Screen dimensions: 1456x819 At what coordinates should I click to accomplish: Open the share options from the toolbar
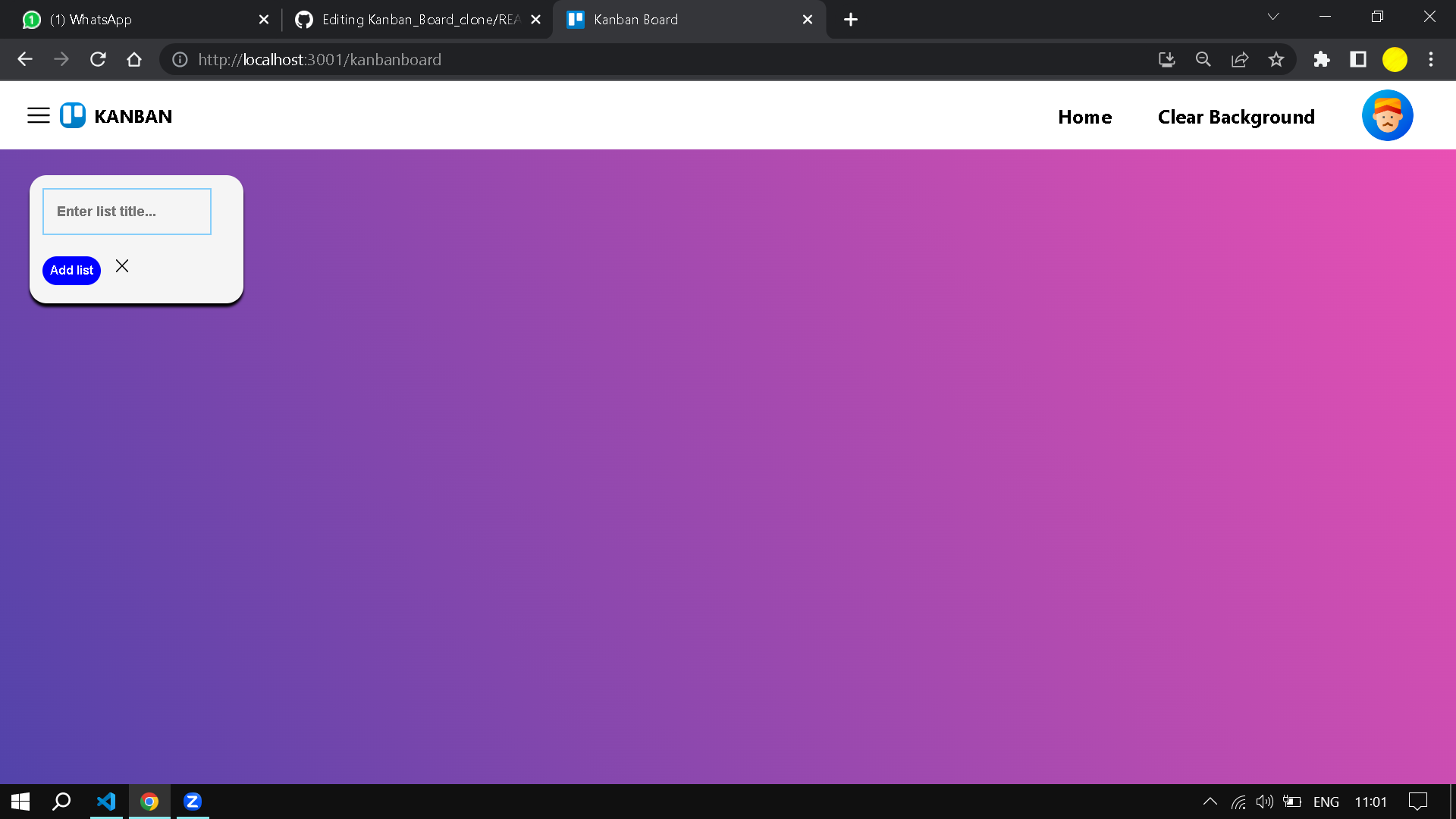click(x=1240, y=59)
